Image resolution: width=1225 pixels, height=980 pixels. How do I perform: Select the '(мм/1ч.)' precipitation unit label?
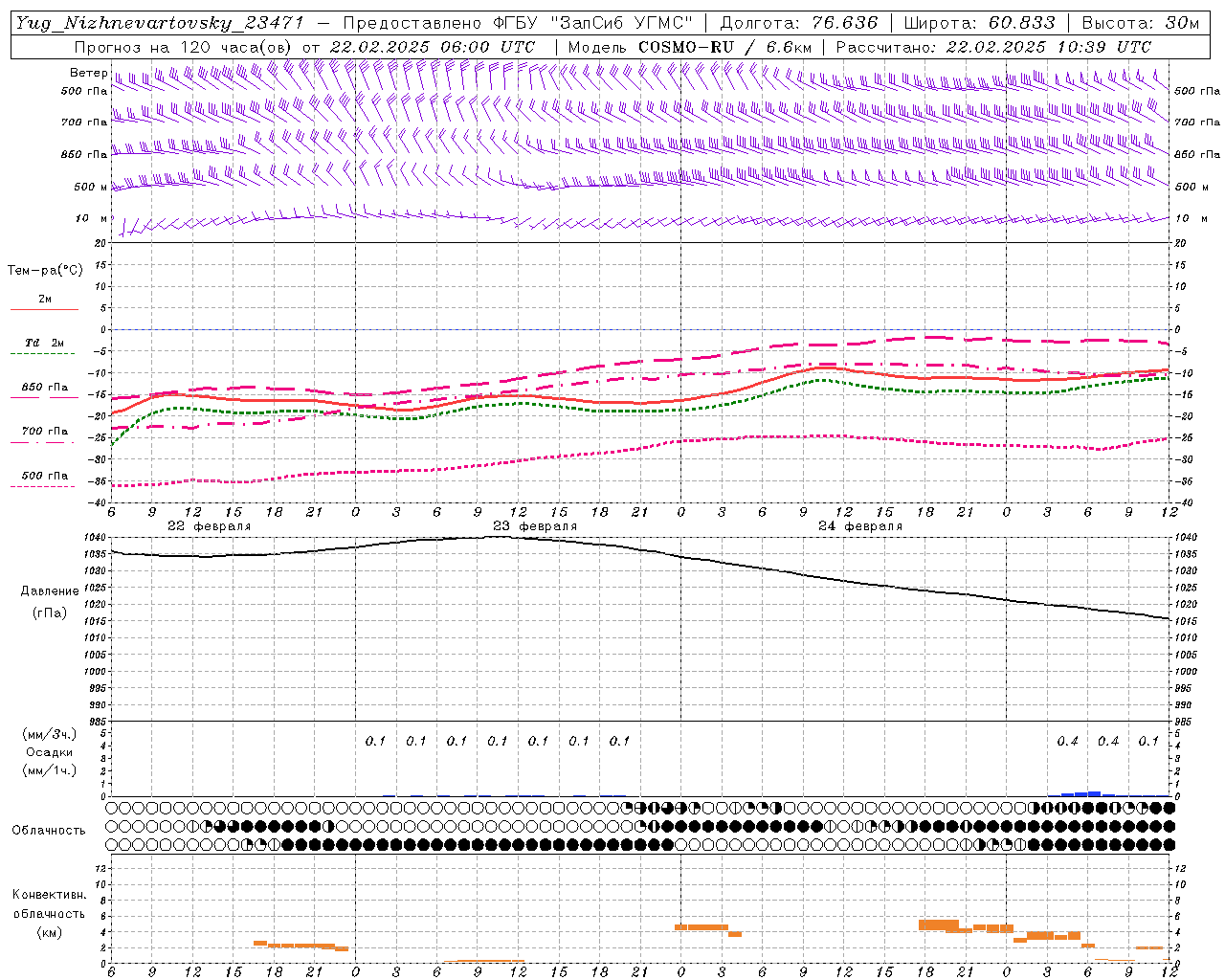tap(50, 770)
